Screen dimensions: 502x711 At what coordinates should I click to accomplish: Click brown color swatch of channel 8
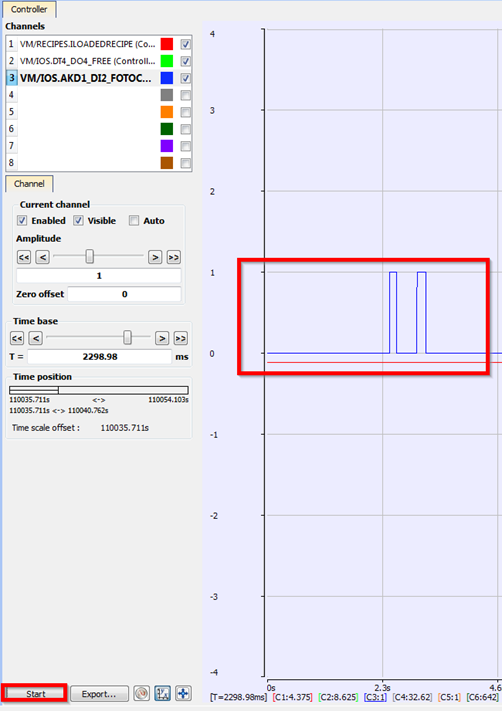[167, 163]
